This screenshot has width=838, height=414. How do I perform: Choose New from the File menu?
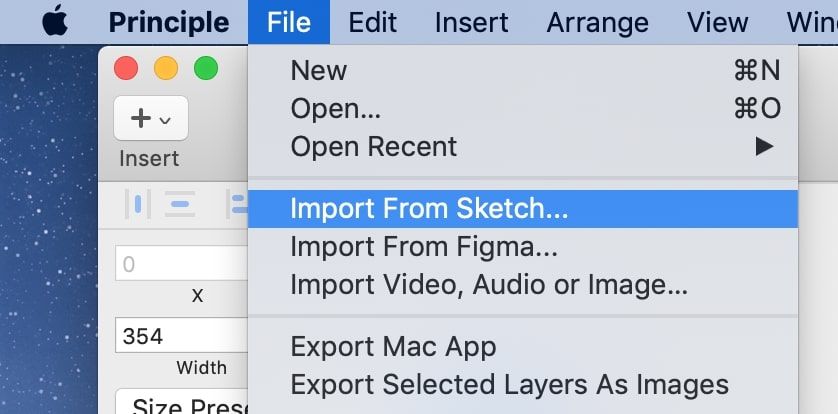click(318, 71)
